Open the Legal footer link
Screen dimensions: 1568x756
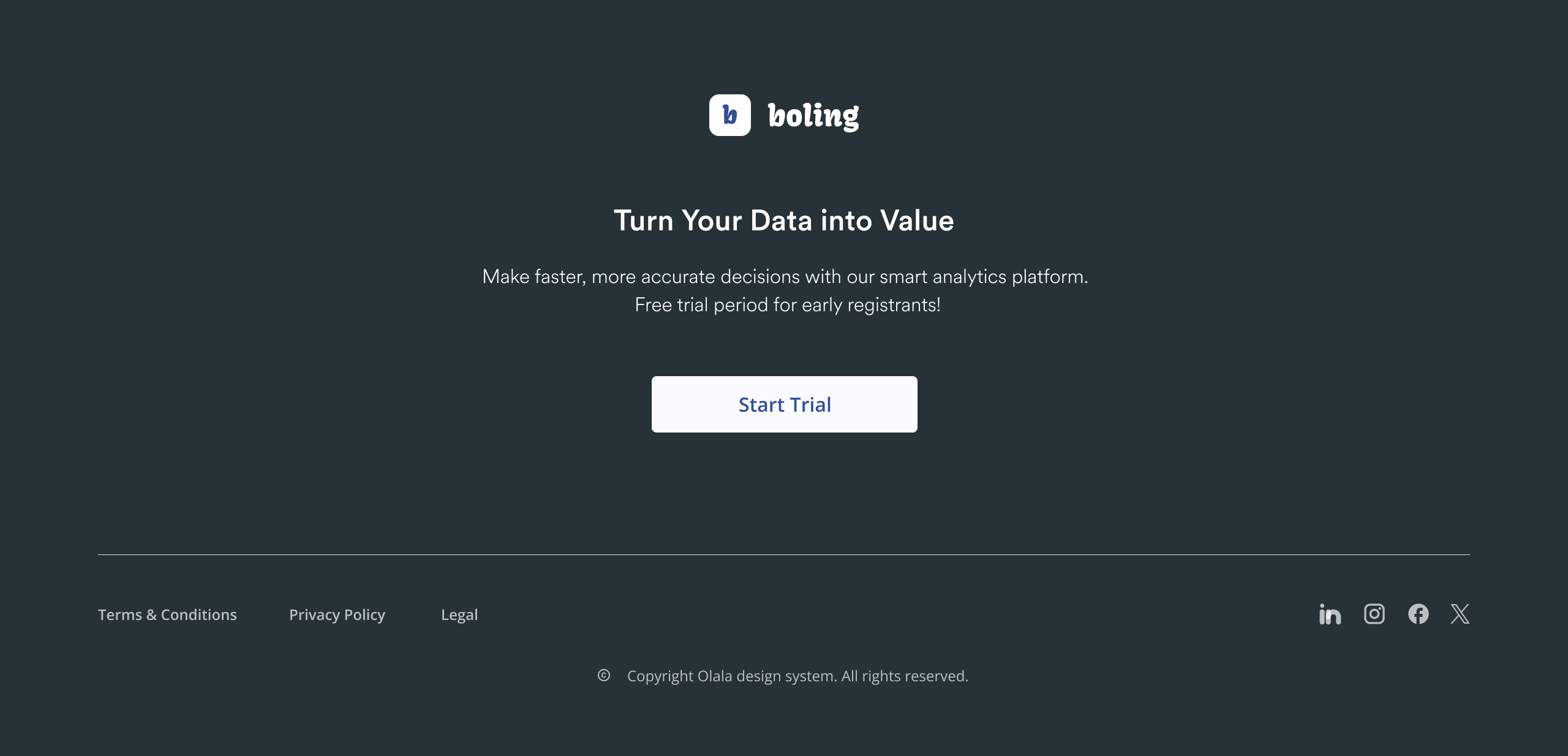coord(459,614)
